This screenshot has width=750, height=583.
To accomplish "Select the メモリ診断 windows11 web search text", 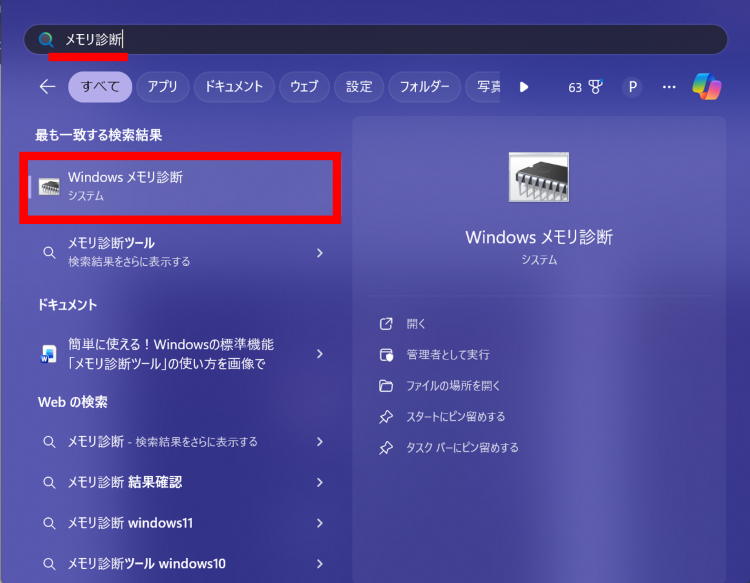I will 130,523.
